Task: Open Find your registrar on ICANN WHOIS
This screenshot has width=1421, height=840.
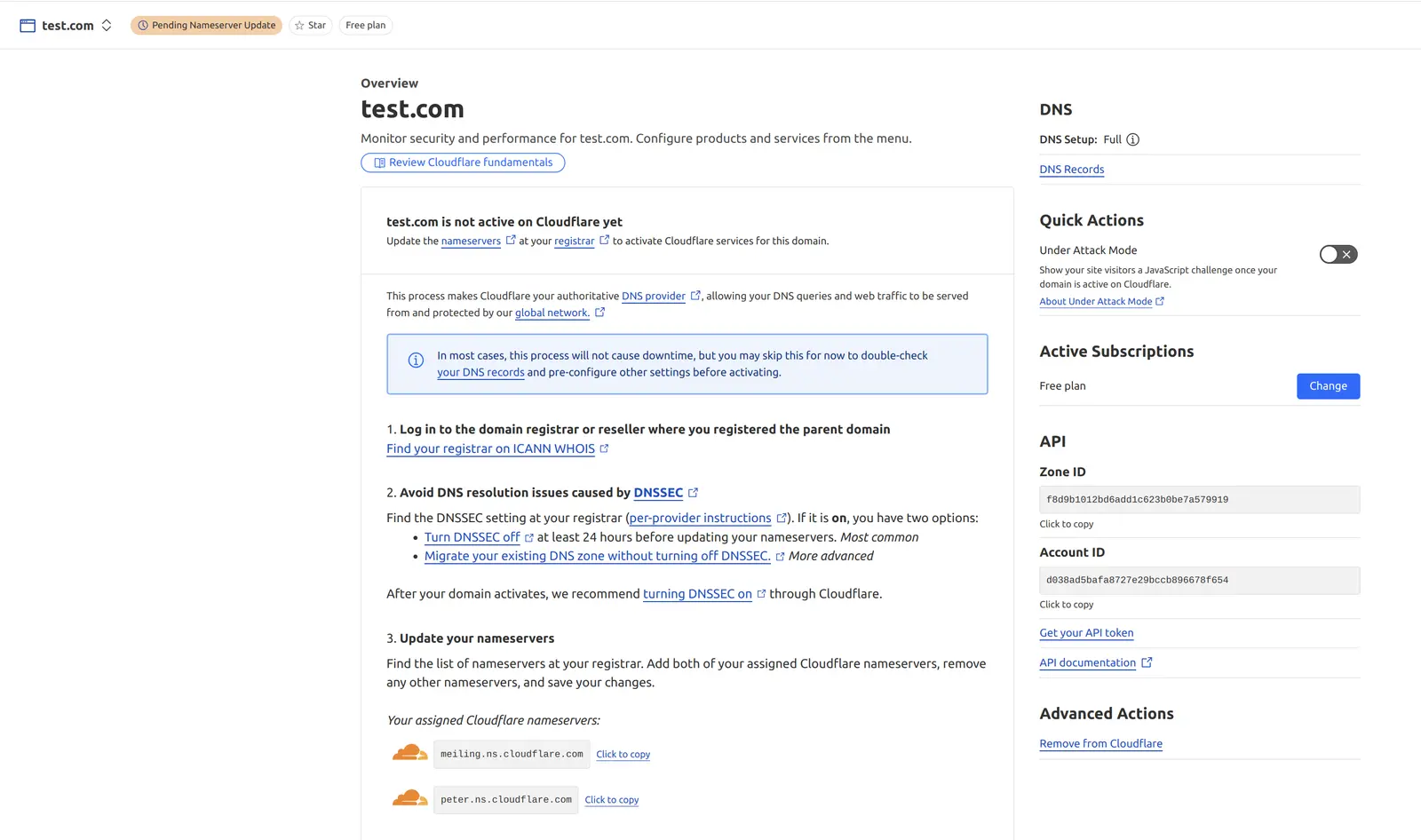Action: coord(490,449)
